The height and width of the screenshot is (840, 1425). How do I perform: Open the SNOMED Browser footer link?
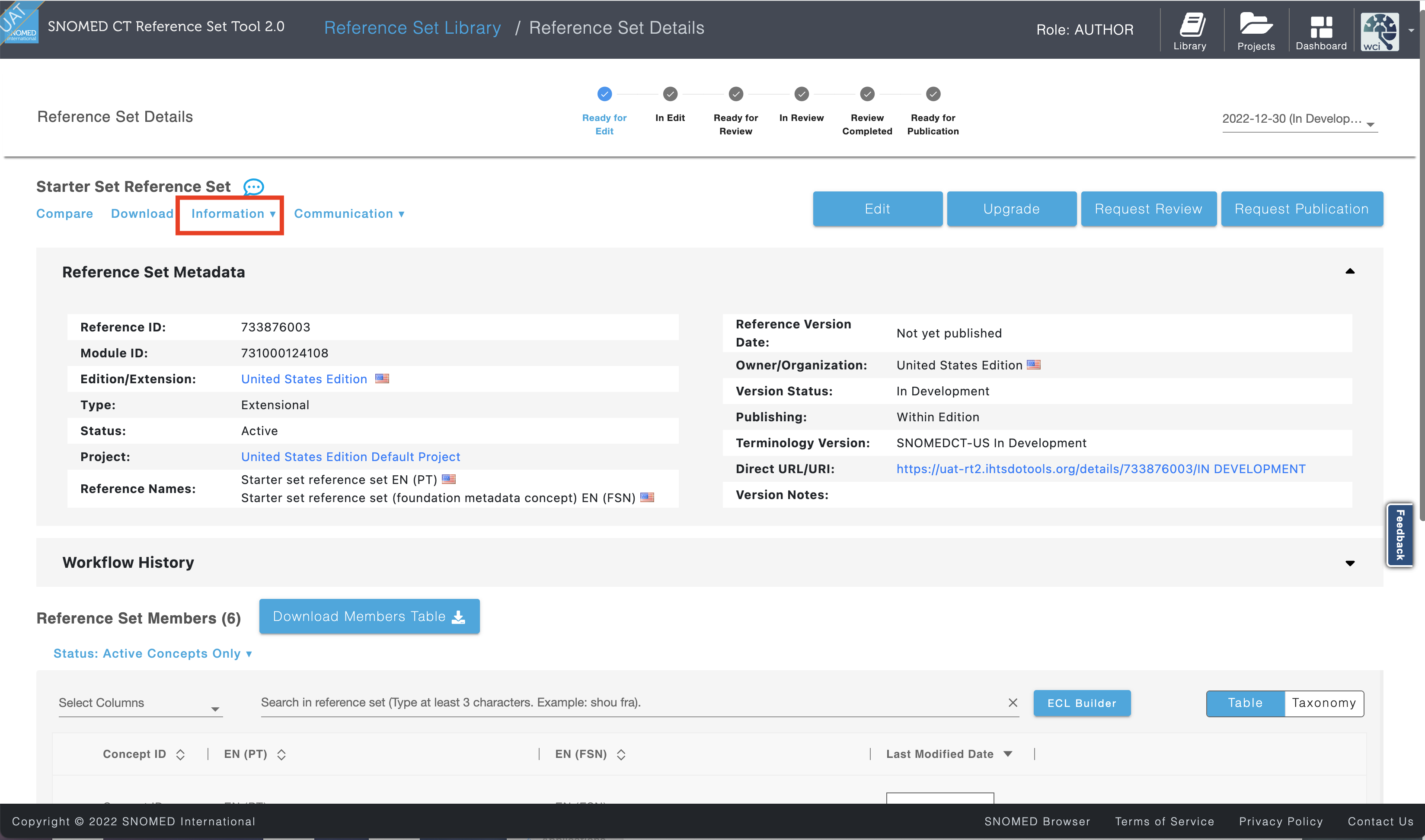click(x=1037, y=821)
